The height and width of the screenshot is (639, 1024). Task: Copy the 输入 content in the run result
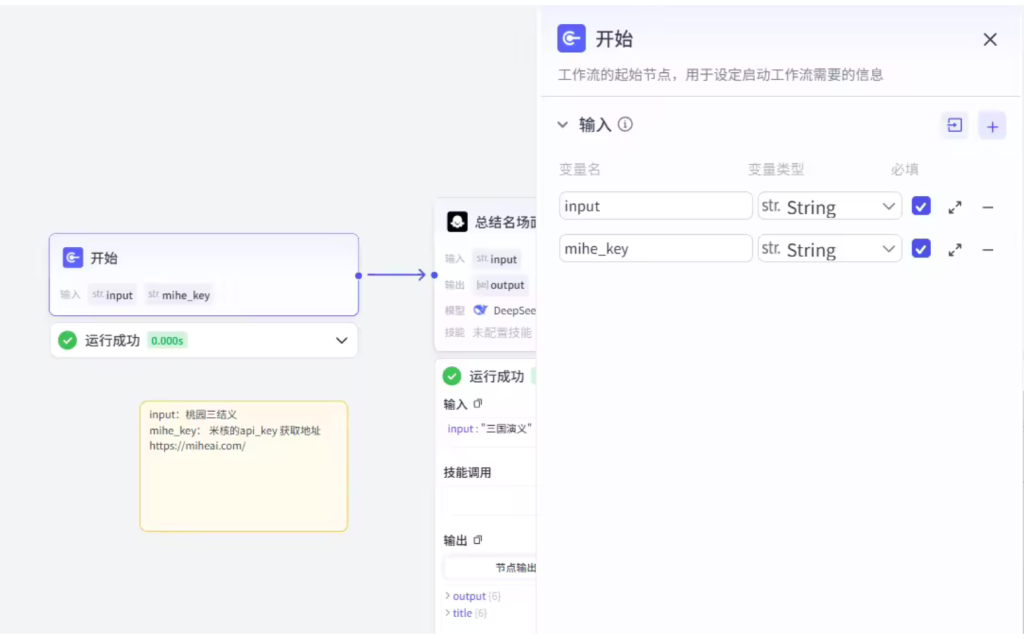pos(478,404)
